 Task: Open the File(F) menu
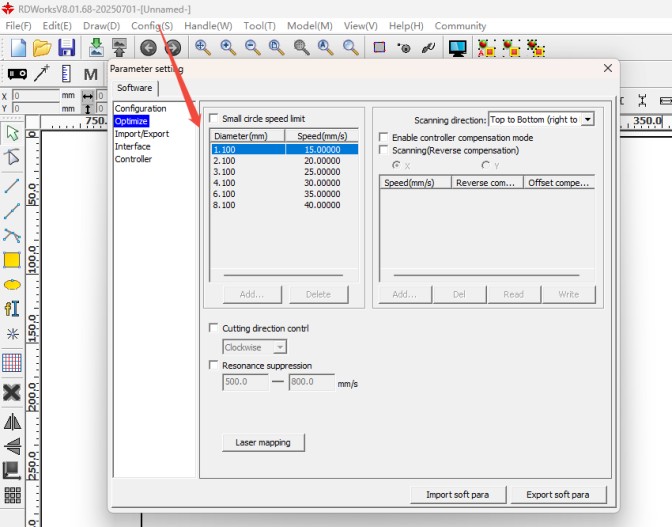tap(18, 26)
